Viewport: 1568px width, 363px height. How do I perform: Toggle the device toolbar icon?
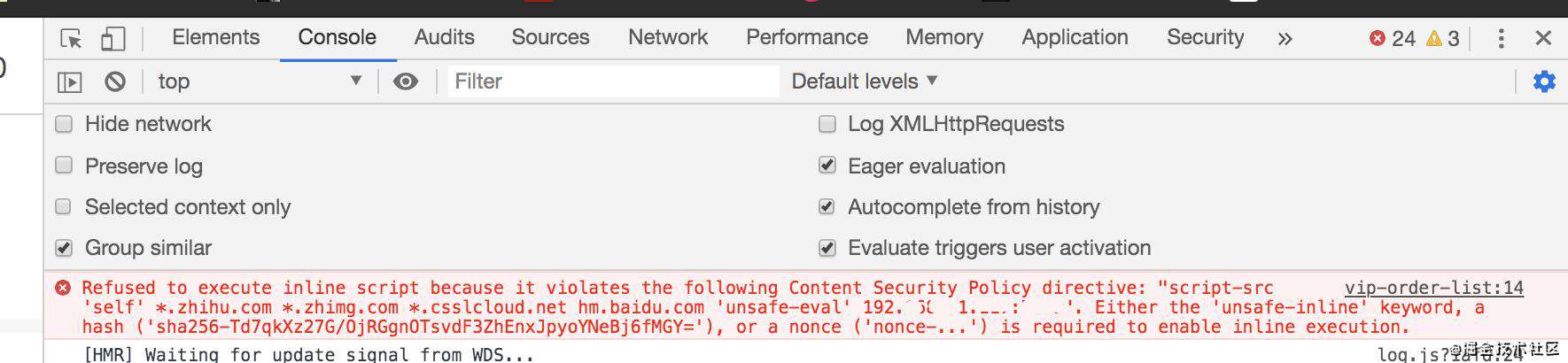pos(113,38)
